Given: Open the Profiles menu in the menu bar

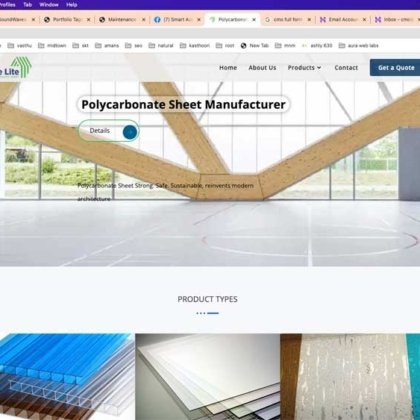Looking at the screenshot, I should click(7, 5).
